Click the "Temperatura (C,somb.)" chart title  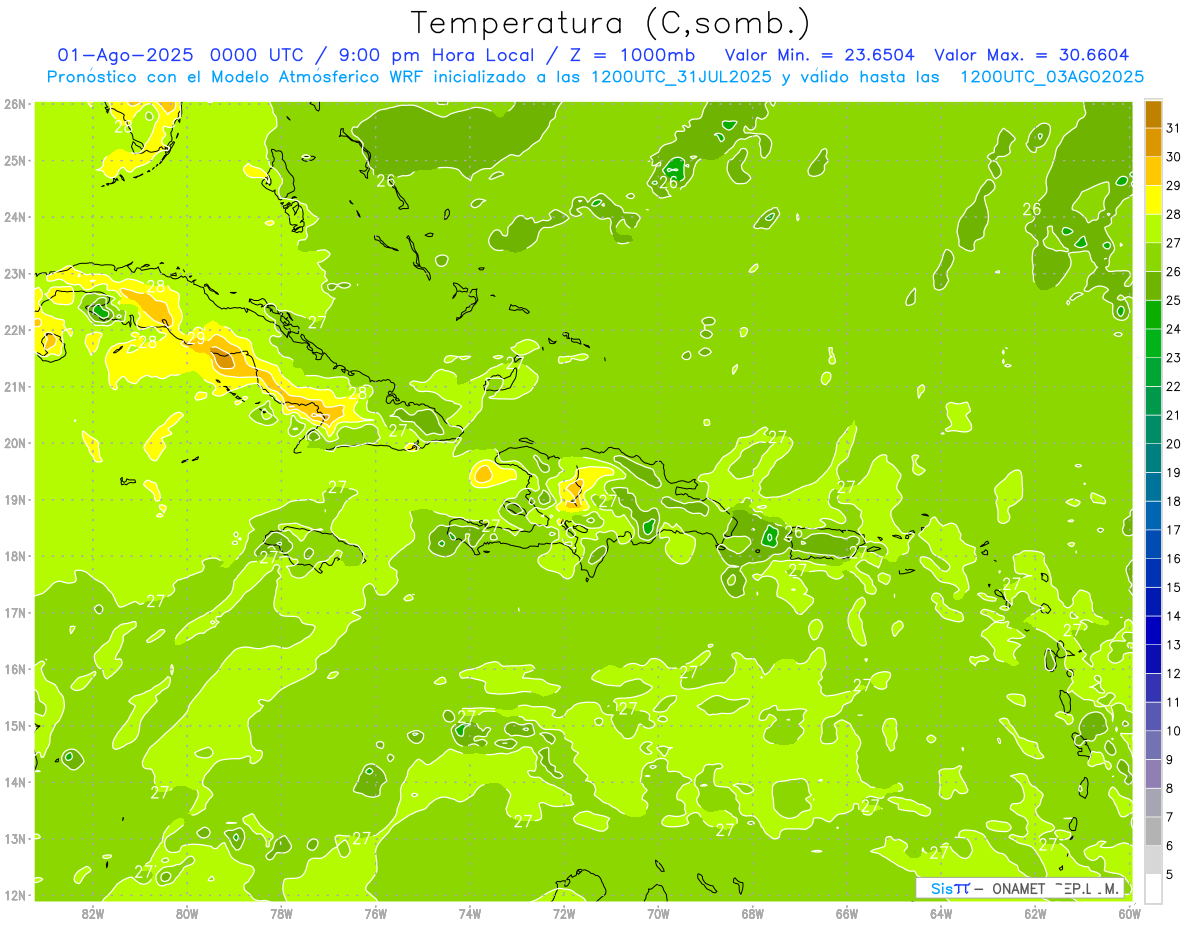(x=611, y=24)
